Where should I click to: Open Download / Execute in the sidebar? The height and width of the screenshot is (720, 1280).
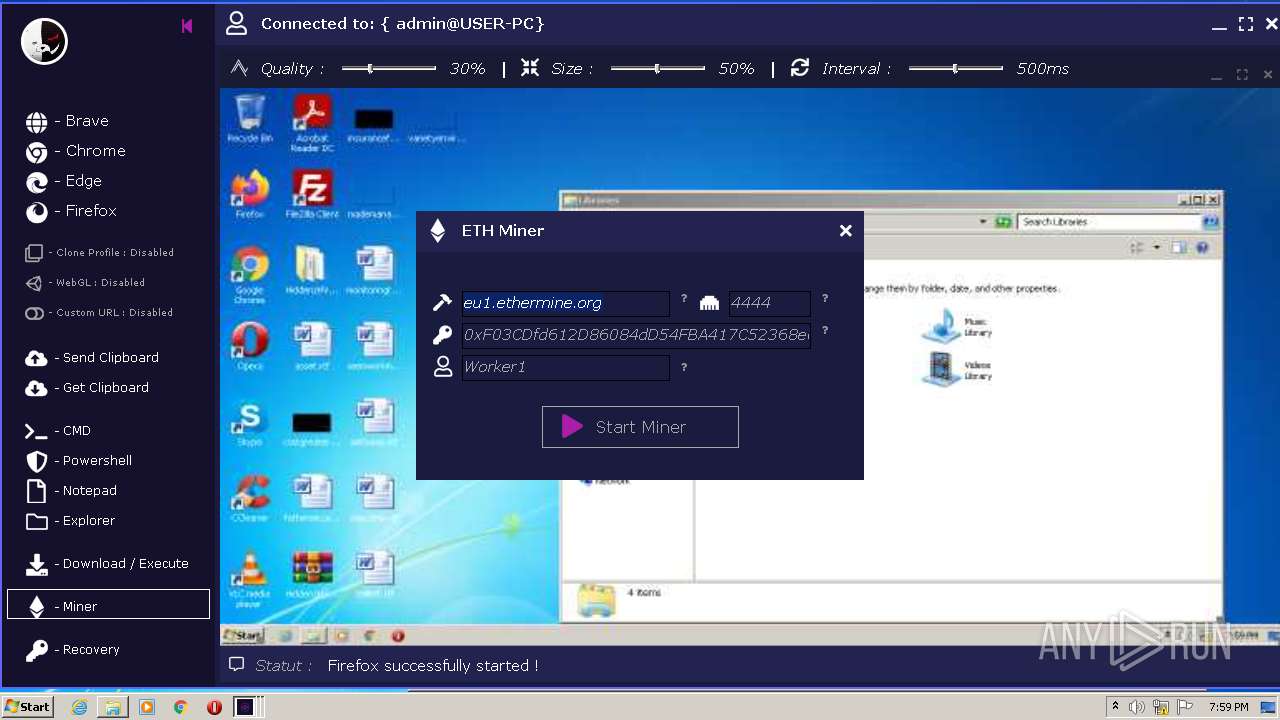[107, 564]
